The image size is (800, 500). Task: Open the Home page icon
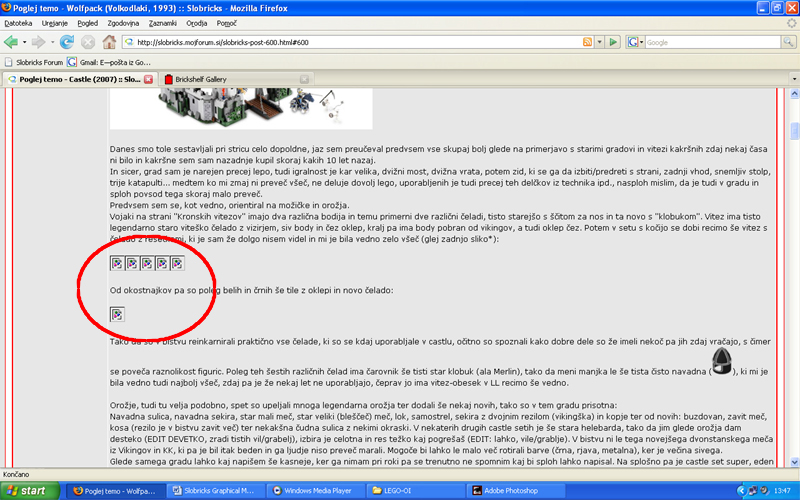click(x=109, y=42)
